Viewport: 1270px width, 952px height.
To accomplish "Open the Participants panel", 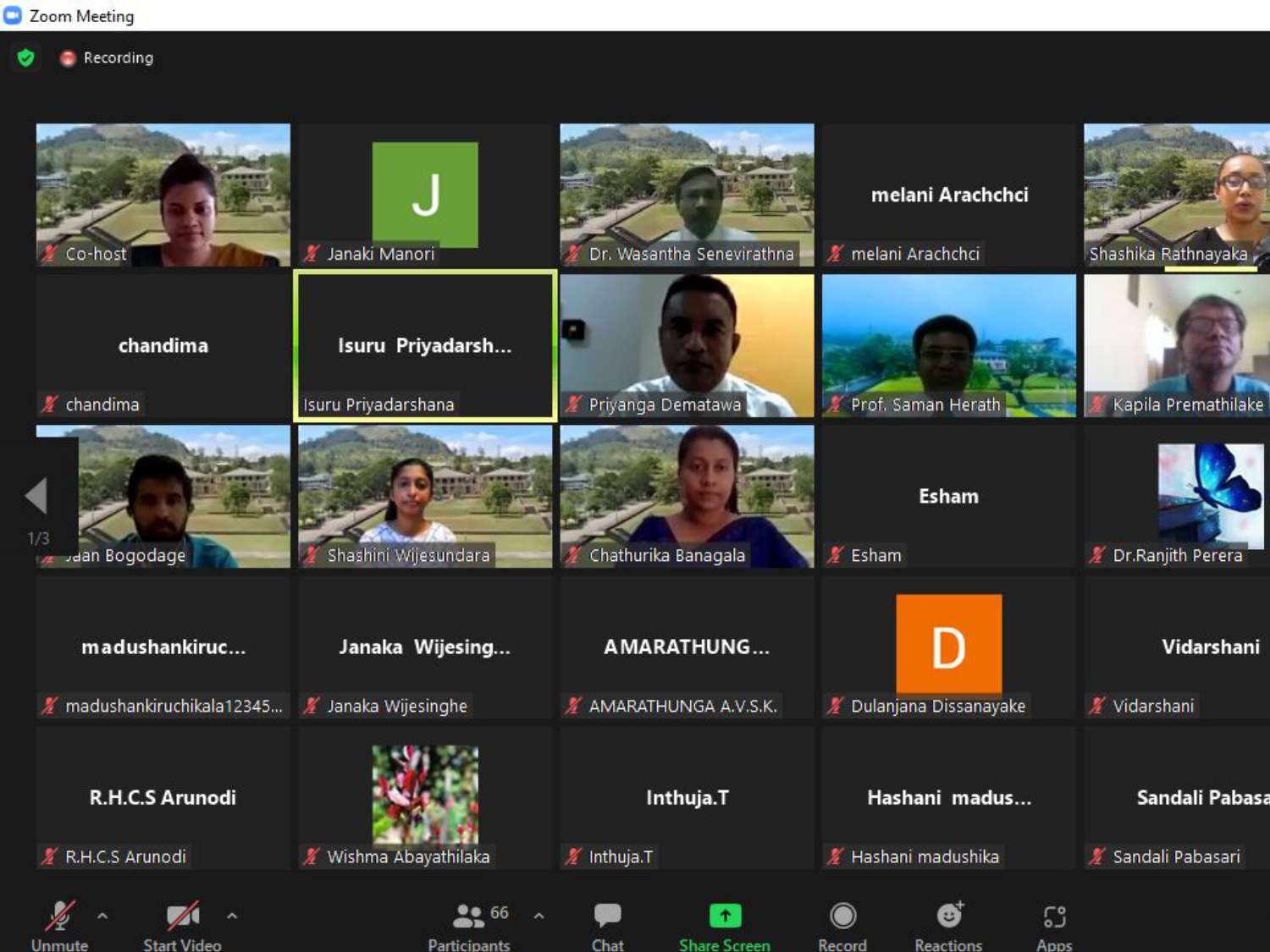I will 468,926.
